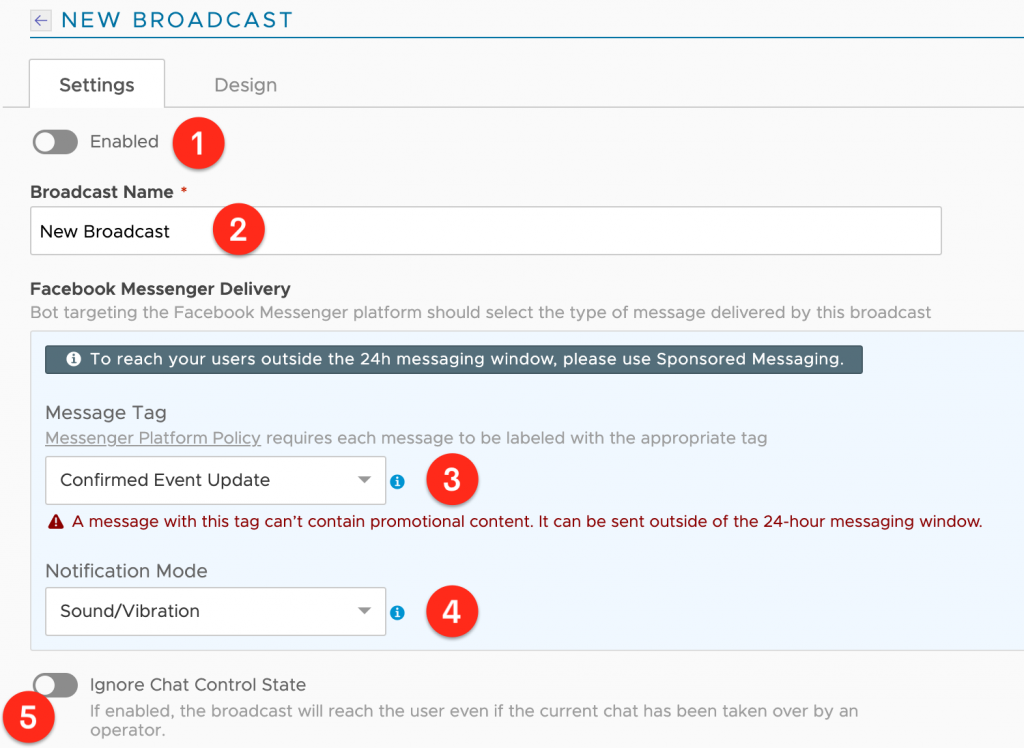
Task: Click the Enabled label text
Action: (x=124, y=142)
